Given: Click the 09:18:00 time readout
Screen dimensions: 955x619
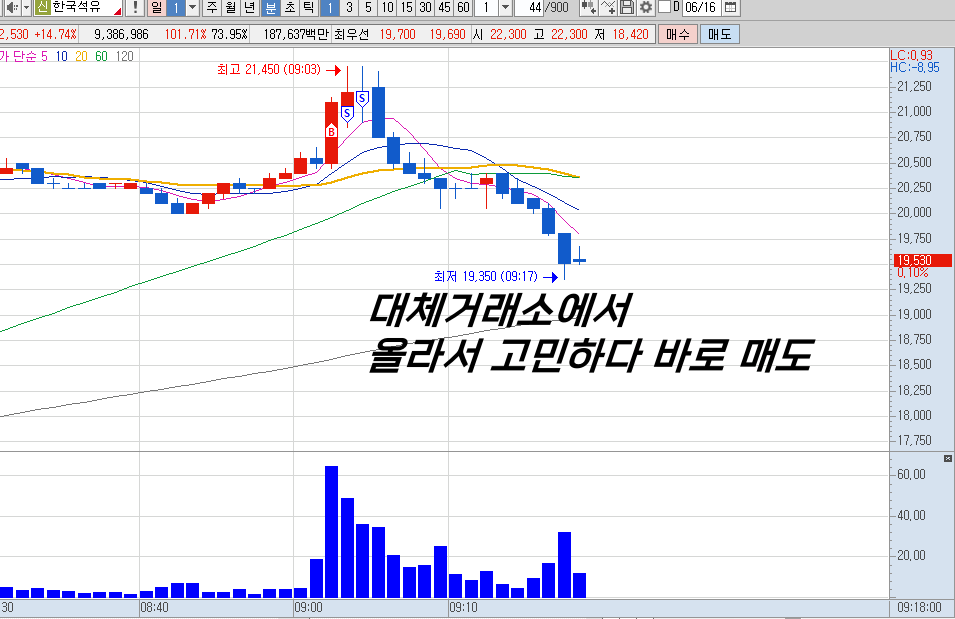Looking at the screenshot, I should [x=918, y=608].
